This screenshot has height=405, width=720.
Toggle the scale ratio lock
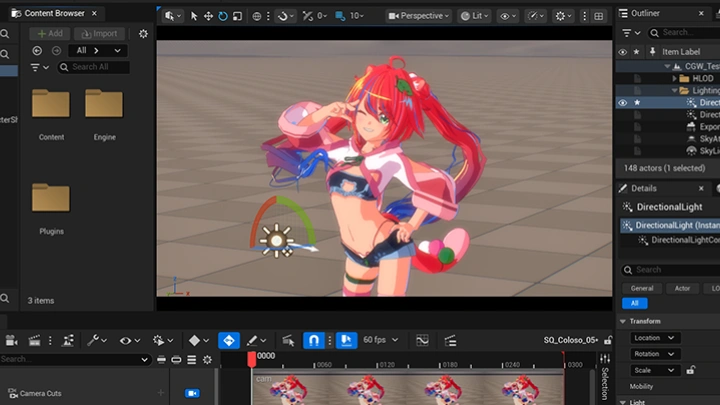pos(691,370)
